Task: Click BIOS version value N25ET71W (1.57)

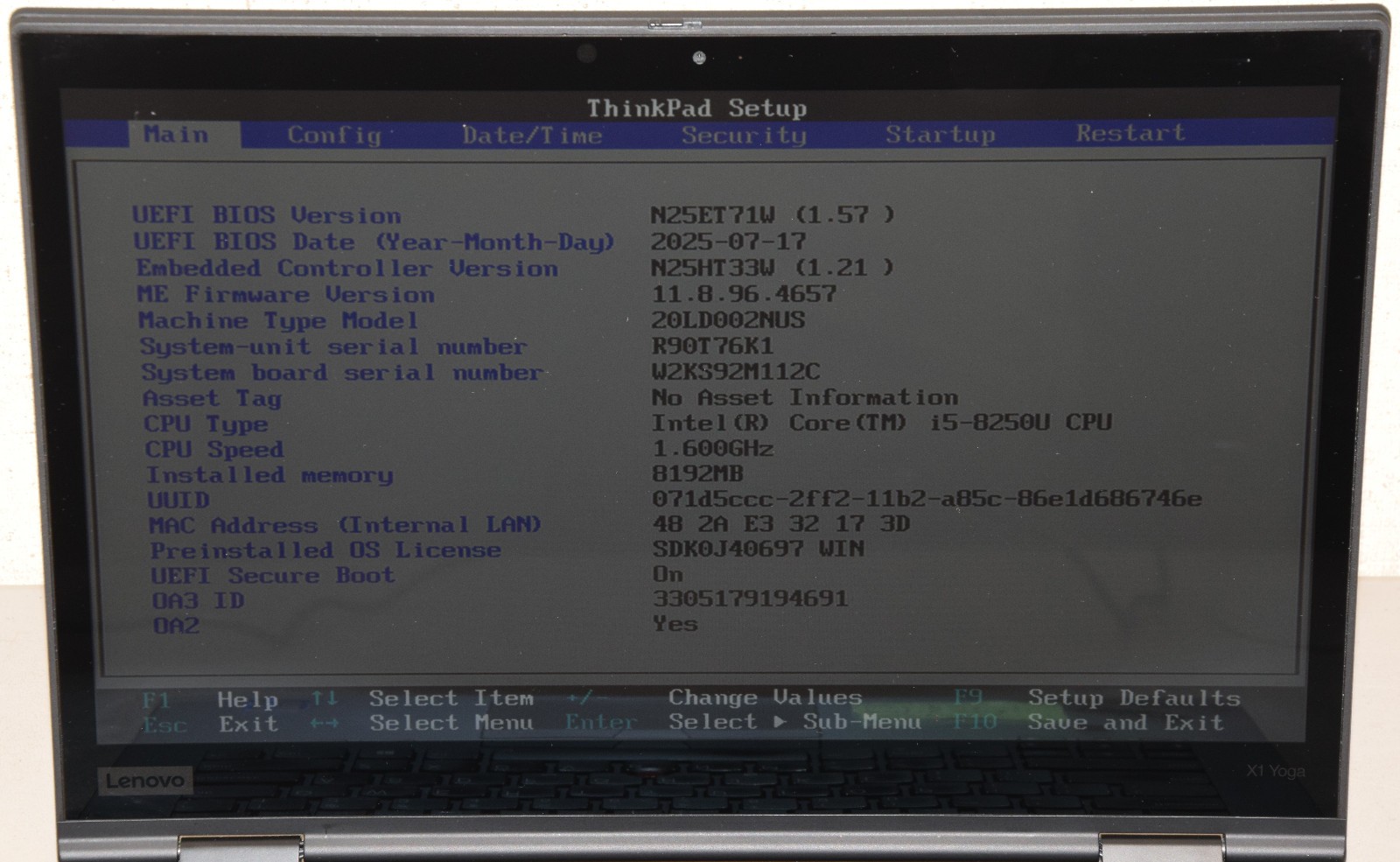Action: click(773, 214)
